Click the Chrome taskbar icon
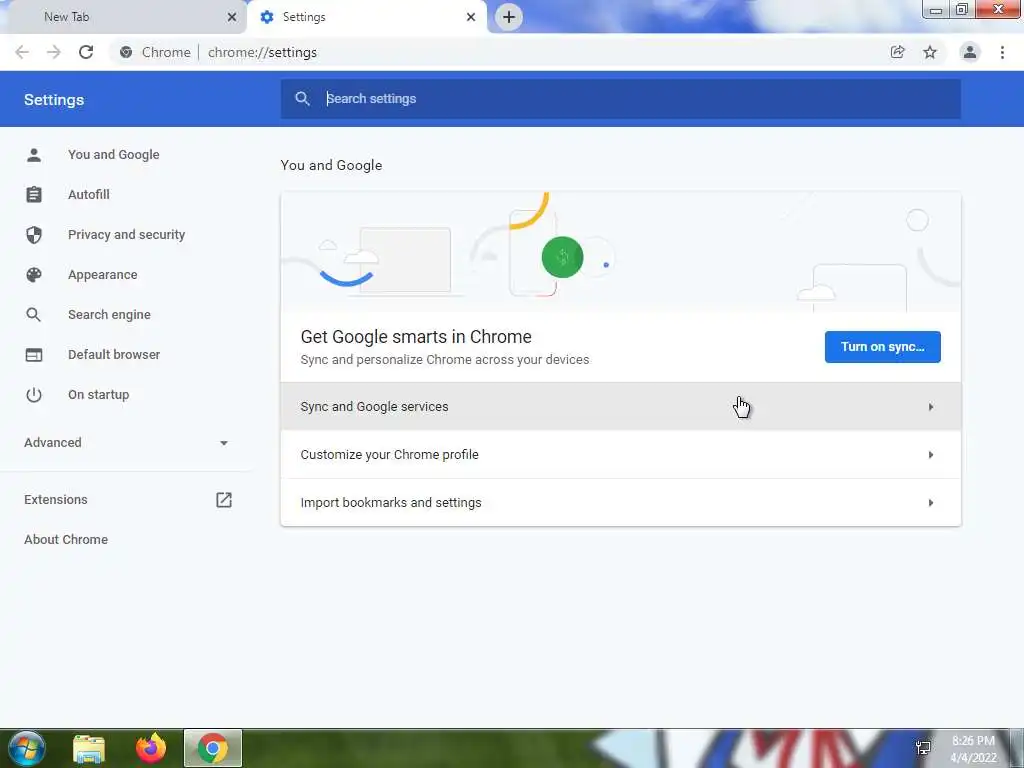The height and width of the screenshot is (768, 1024). click(213, 748)
